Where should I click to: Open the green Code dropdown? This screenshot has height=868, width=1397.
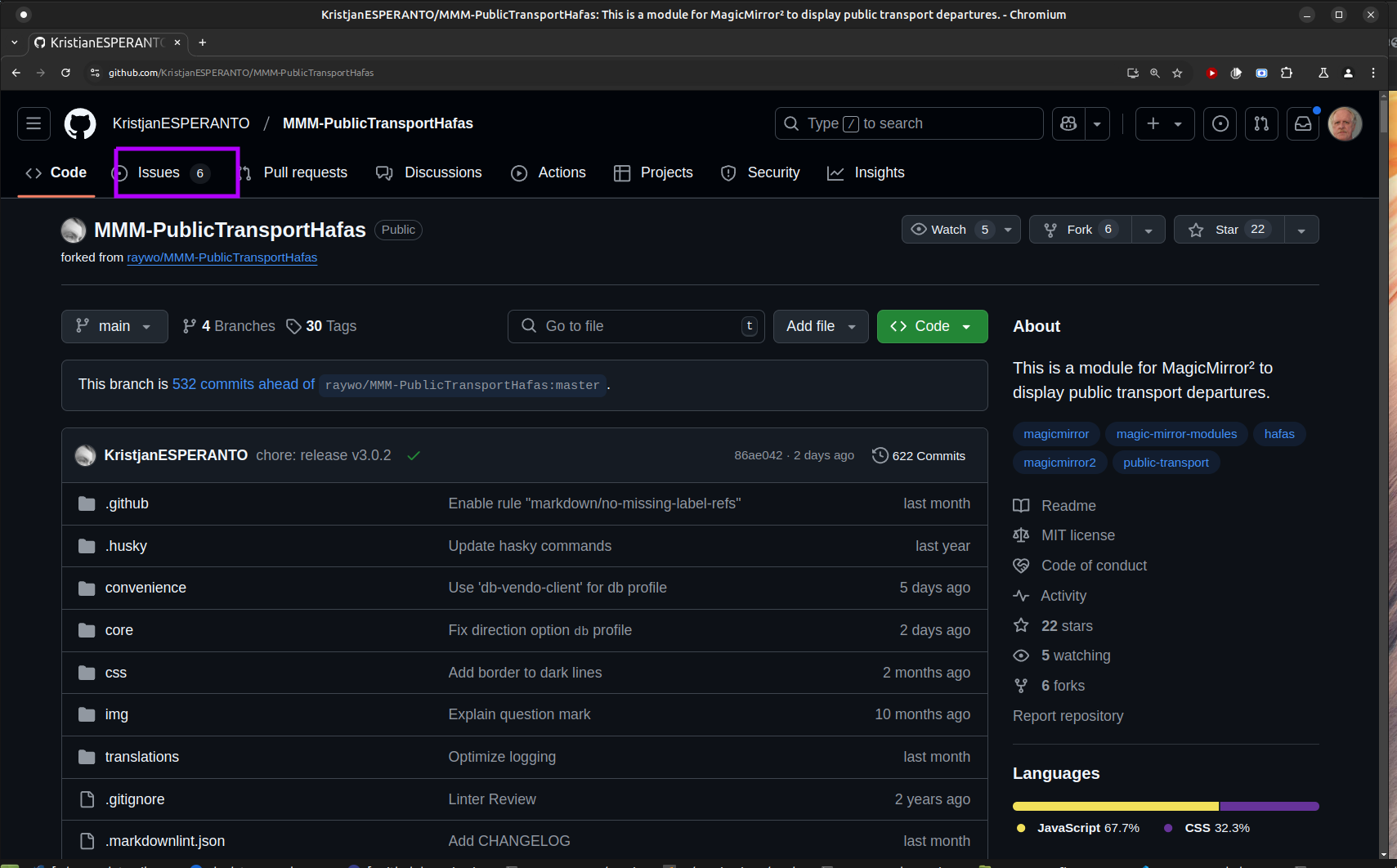[x=932, y=326]
